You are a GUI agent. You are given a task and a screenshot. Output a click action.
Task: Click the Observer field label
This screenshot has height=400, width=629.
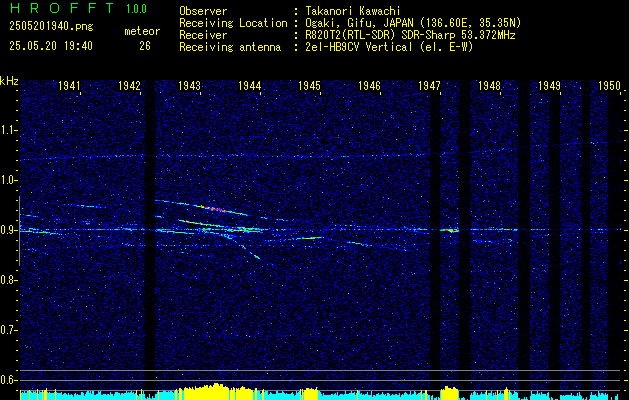click(x=203, y=11)
